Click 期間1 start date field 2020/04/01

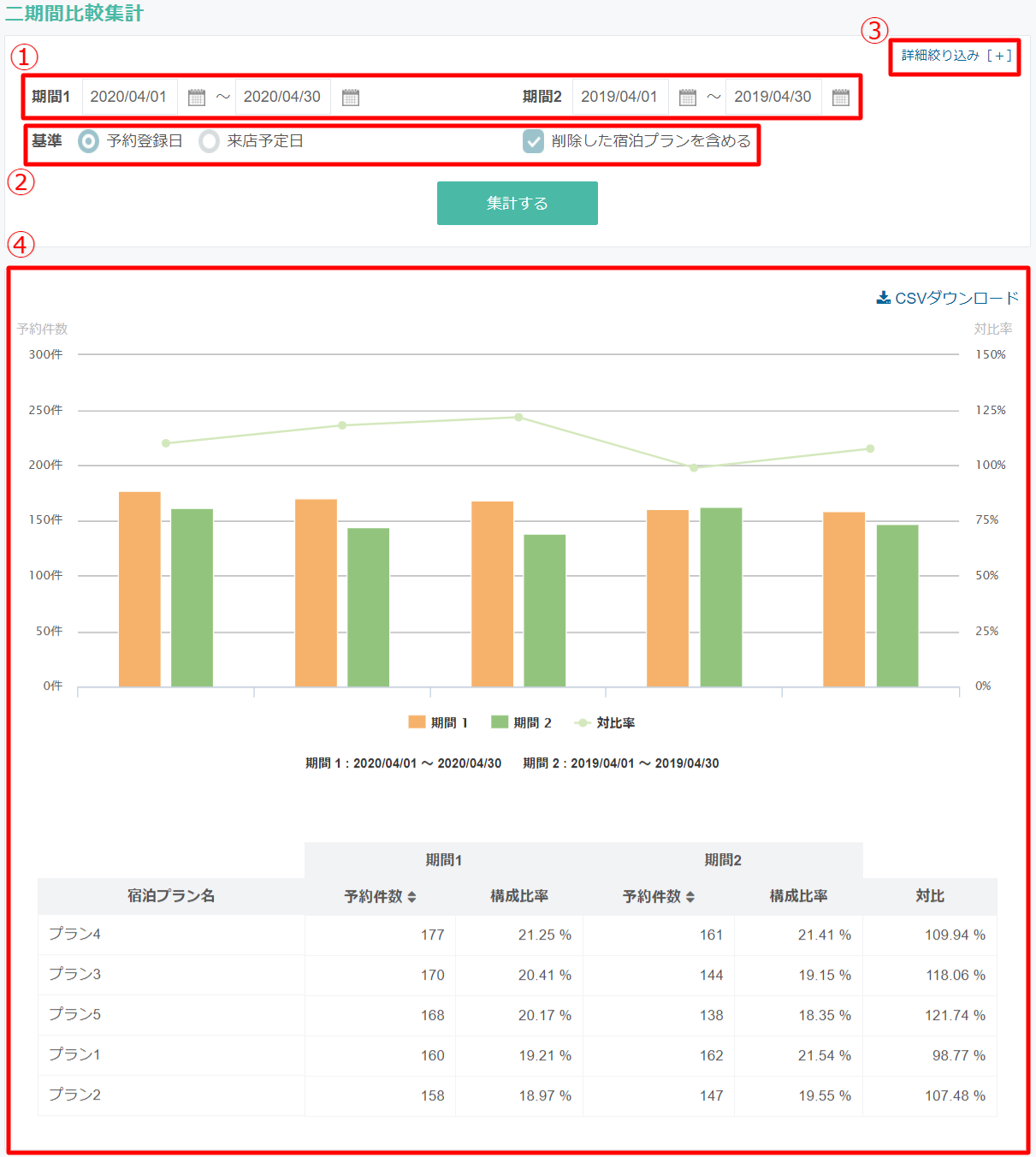pos(129,97)
